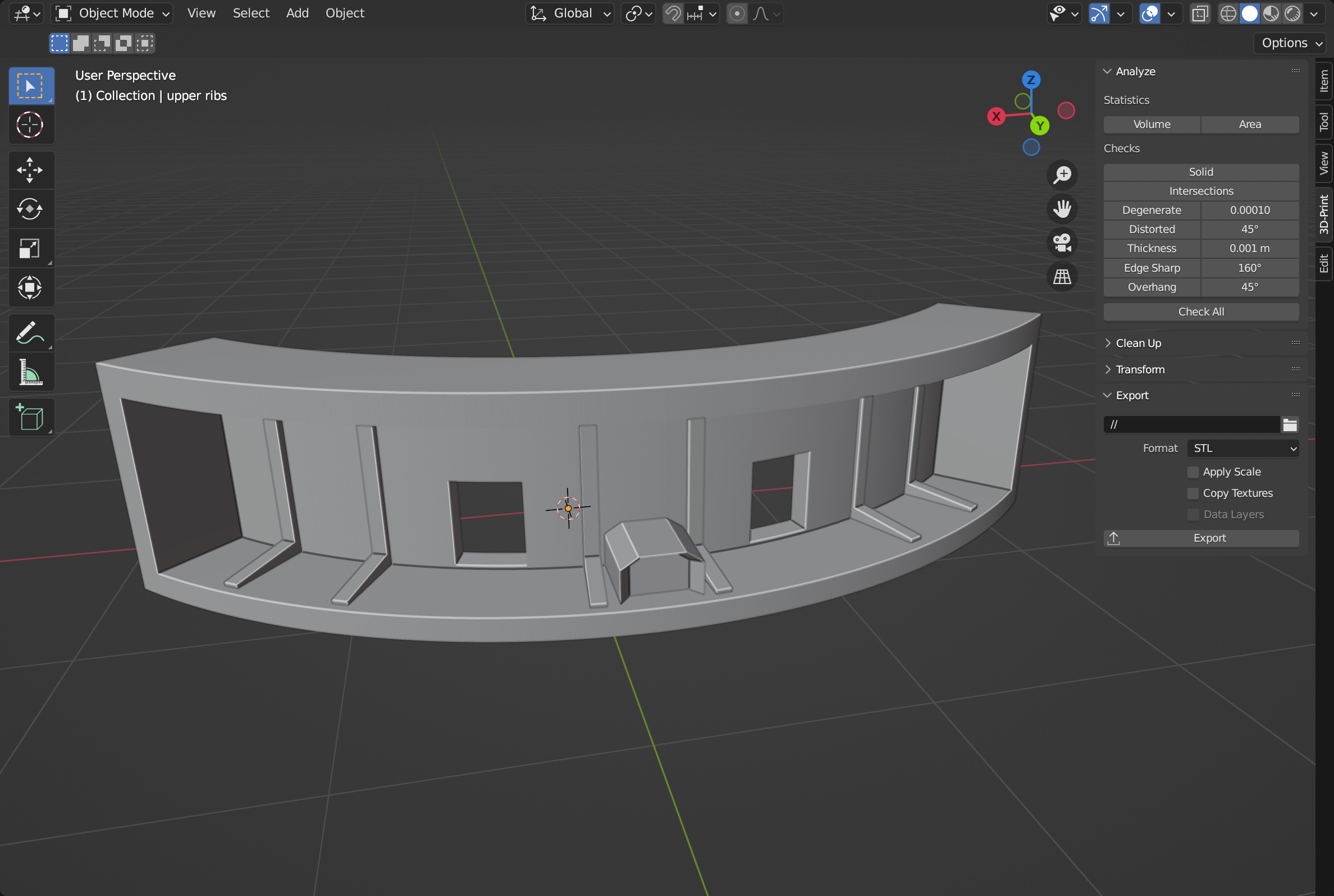The image size is (1334, 896).
Task: Set selection mode to invert
Action: [123, 43]
